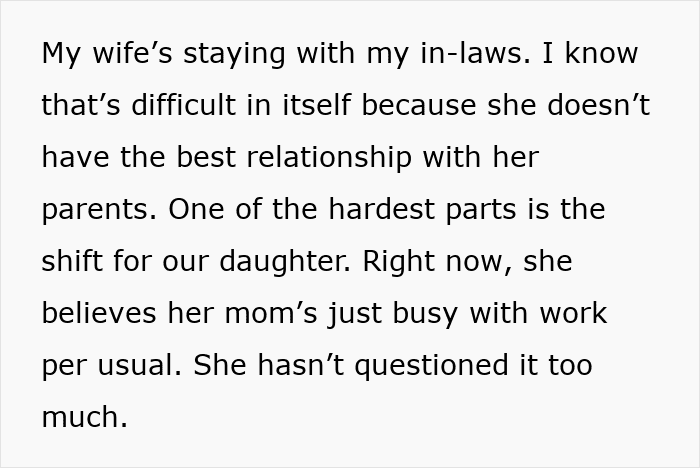This screenshot has width=700, height=468.
Task: Click the word "hardest"
Action: (x=381, y=209)
